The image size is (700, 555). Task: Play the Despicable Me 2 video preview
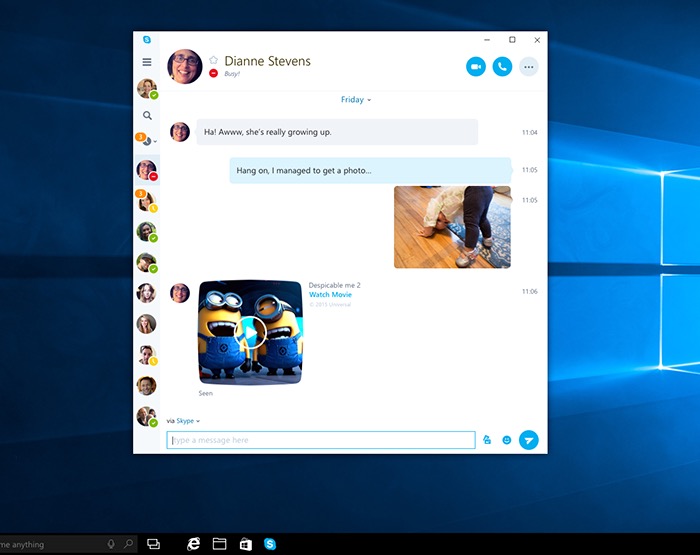coord(251,331)
